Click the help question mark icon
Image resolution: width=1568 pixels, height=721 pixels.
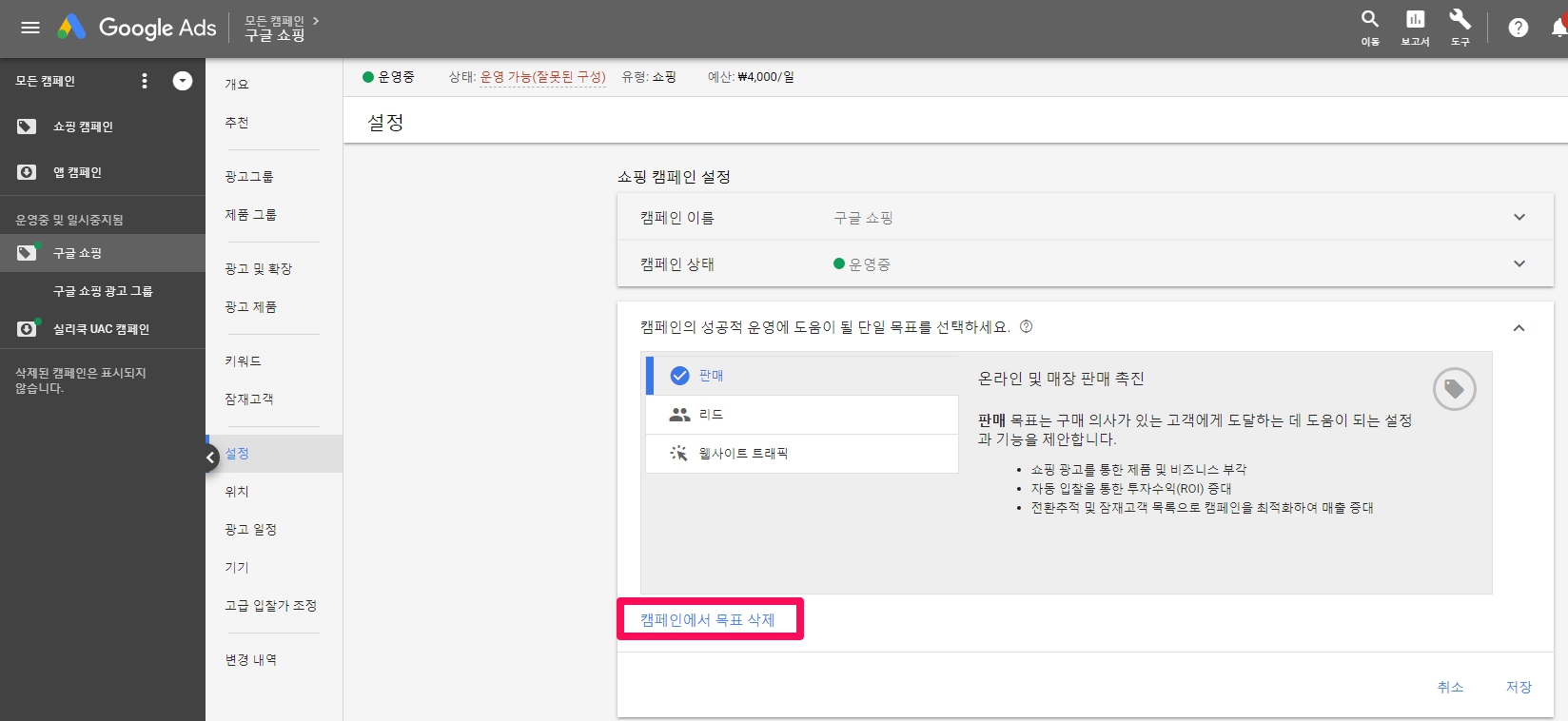click(1518, 28)
